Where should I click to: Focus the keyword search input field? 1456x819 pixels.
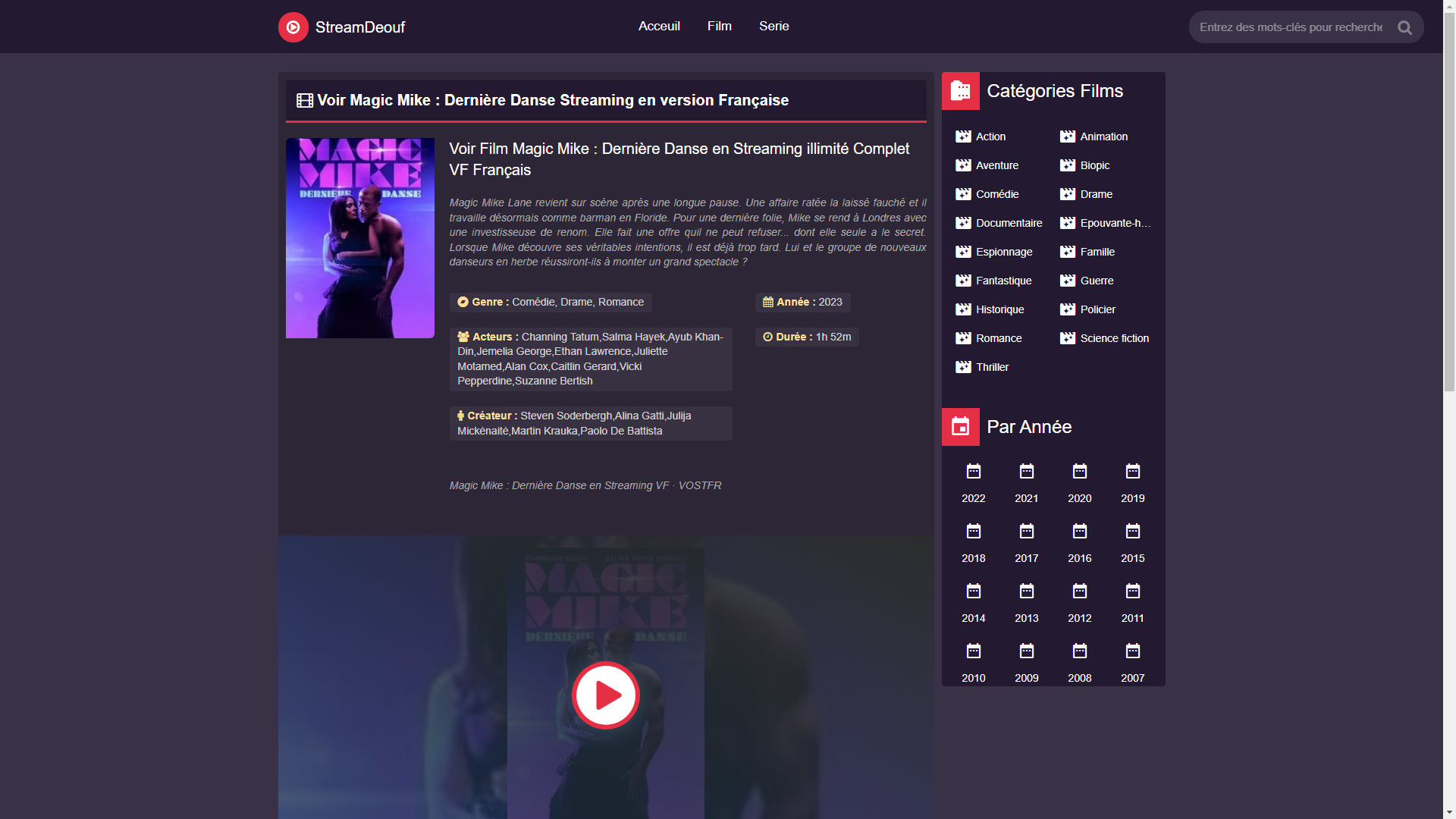pos(1291,27)
